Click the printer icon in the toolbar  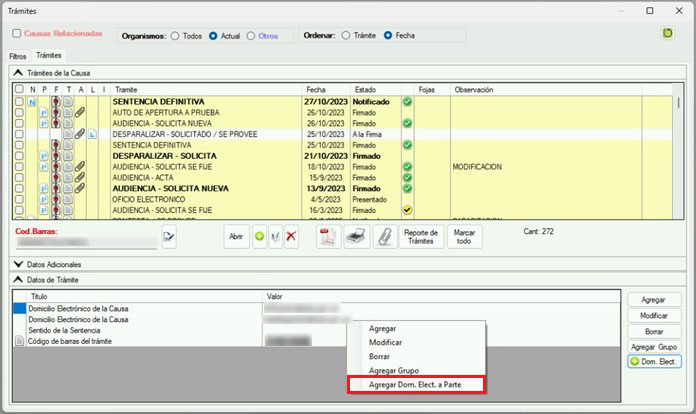(x=353, y=237)
